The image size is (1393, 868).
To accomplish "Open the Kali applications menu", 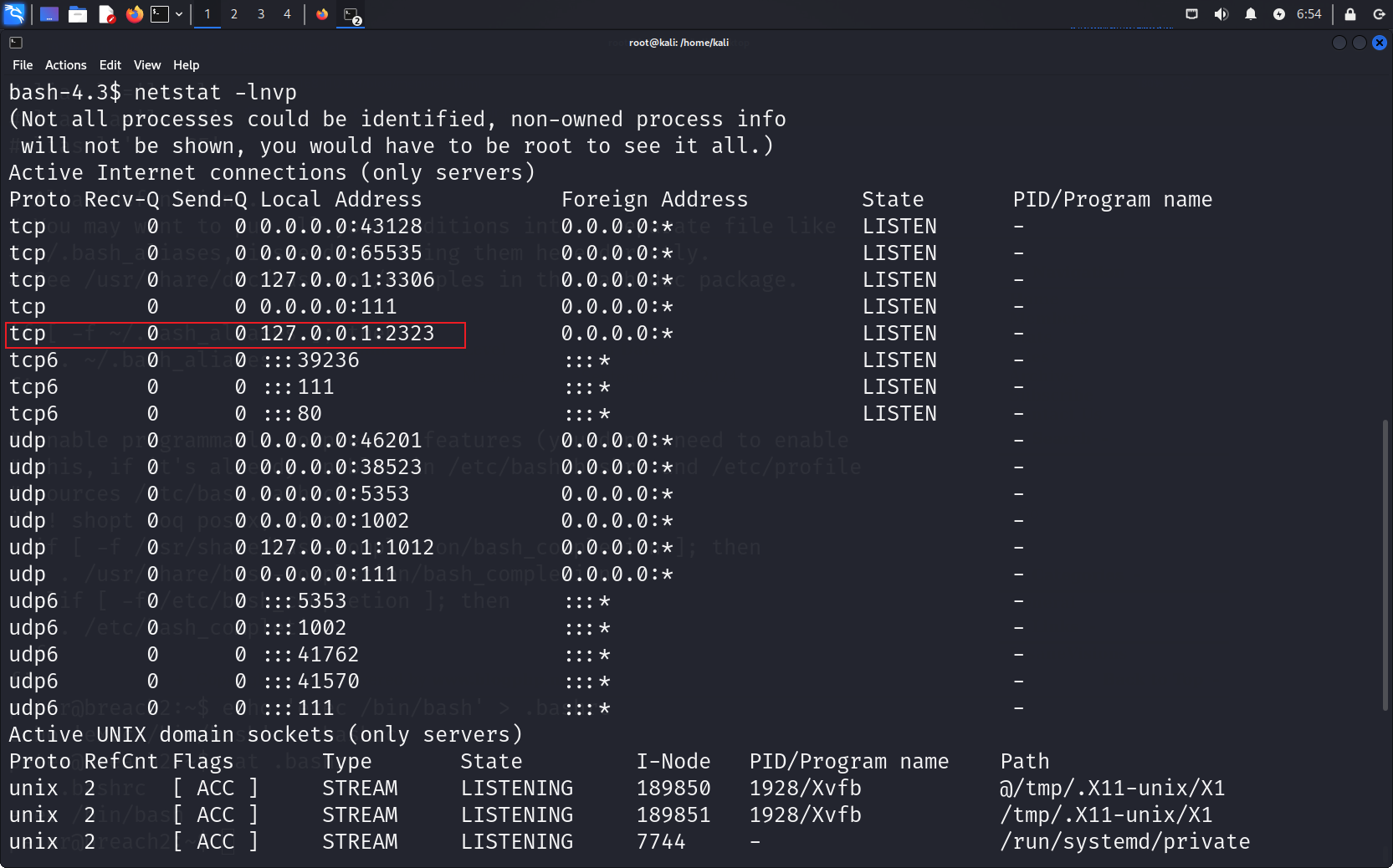I will [x=15, y=14].
